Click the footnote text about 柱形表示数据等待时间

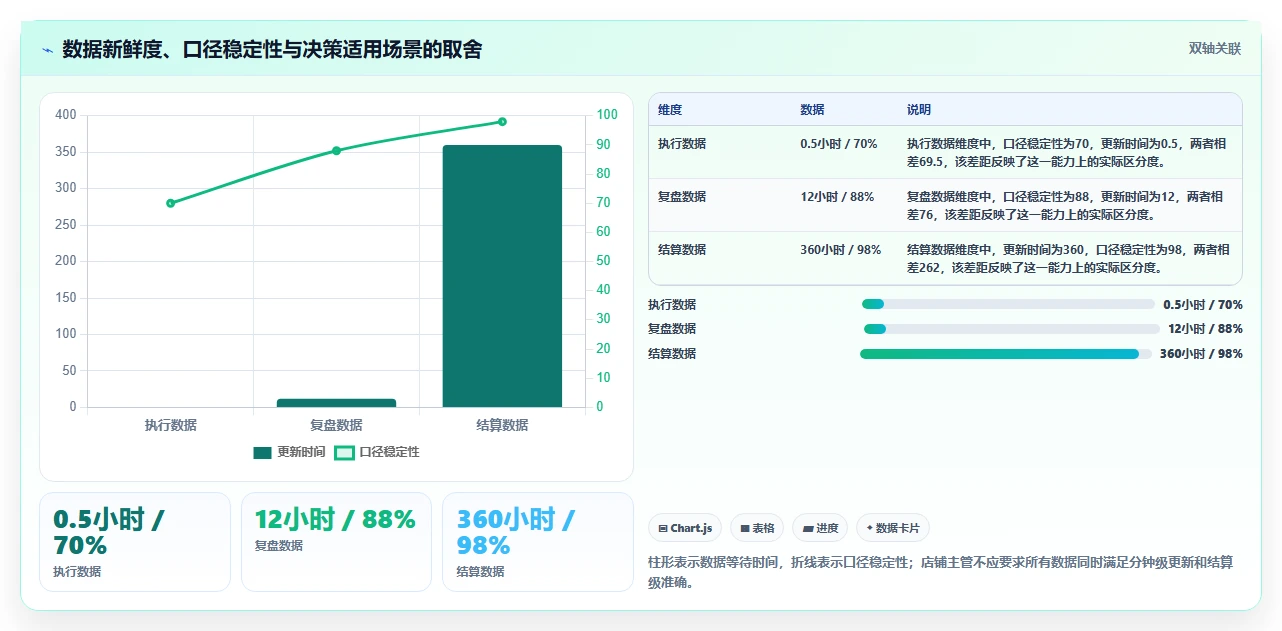coord(941,572)
